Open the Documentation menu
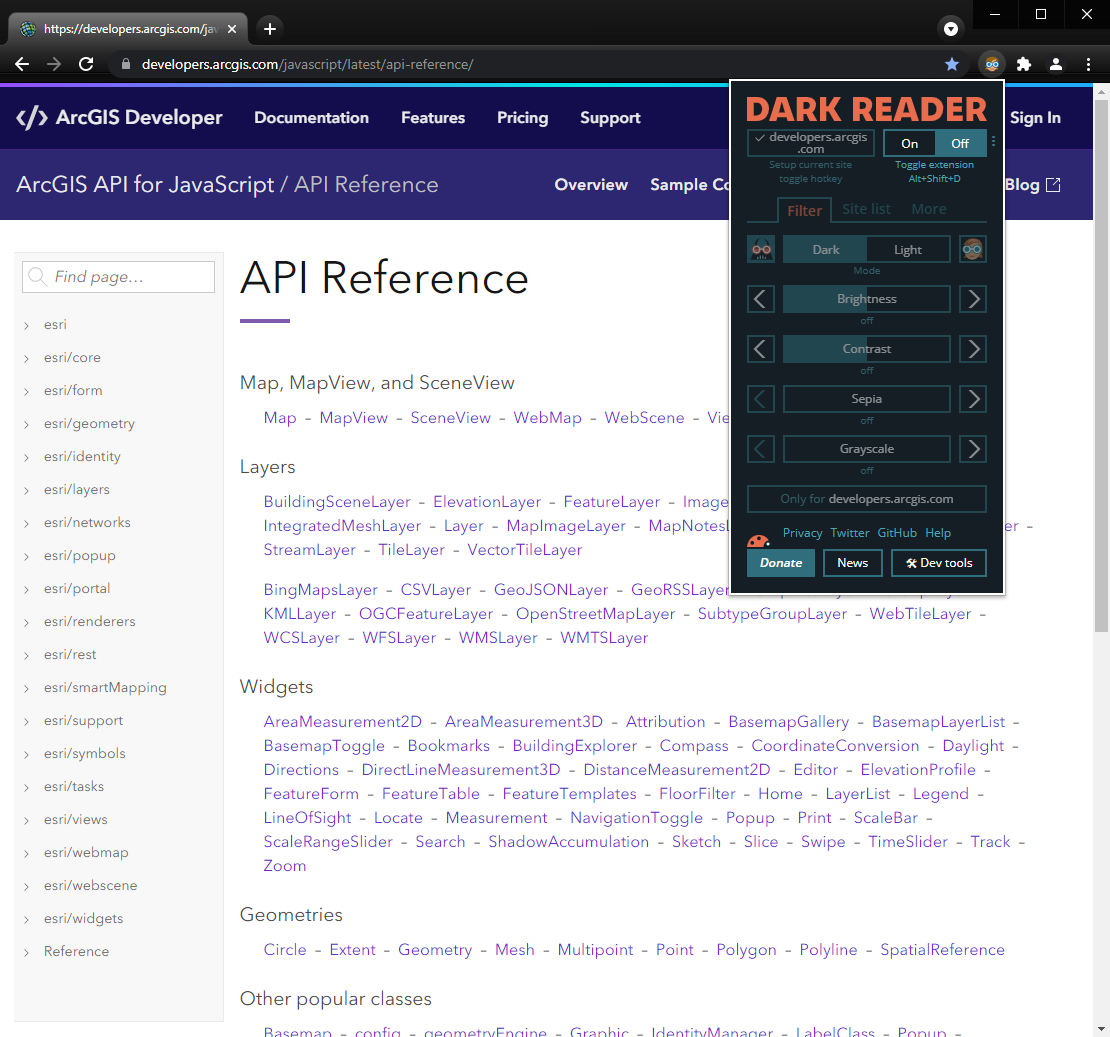Image resolution: width=1110 pixels, height=1037 pixels. click(311, 118)
